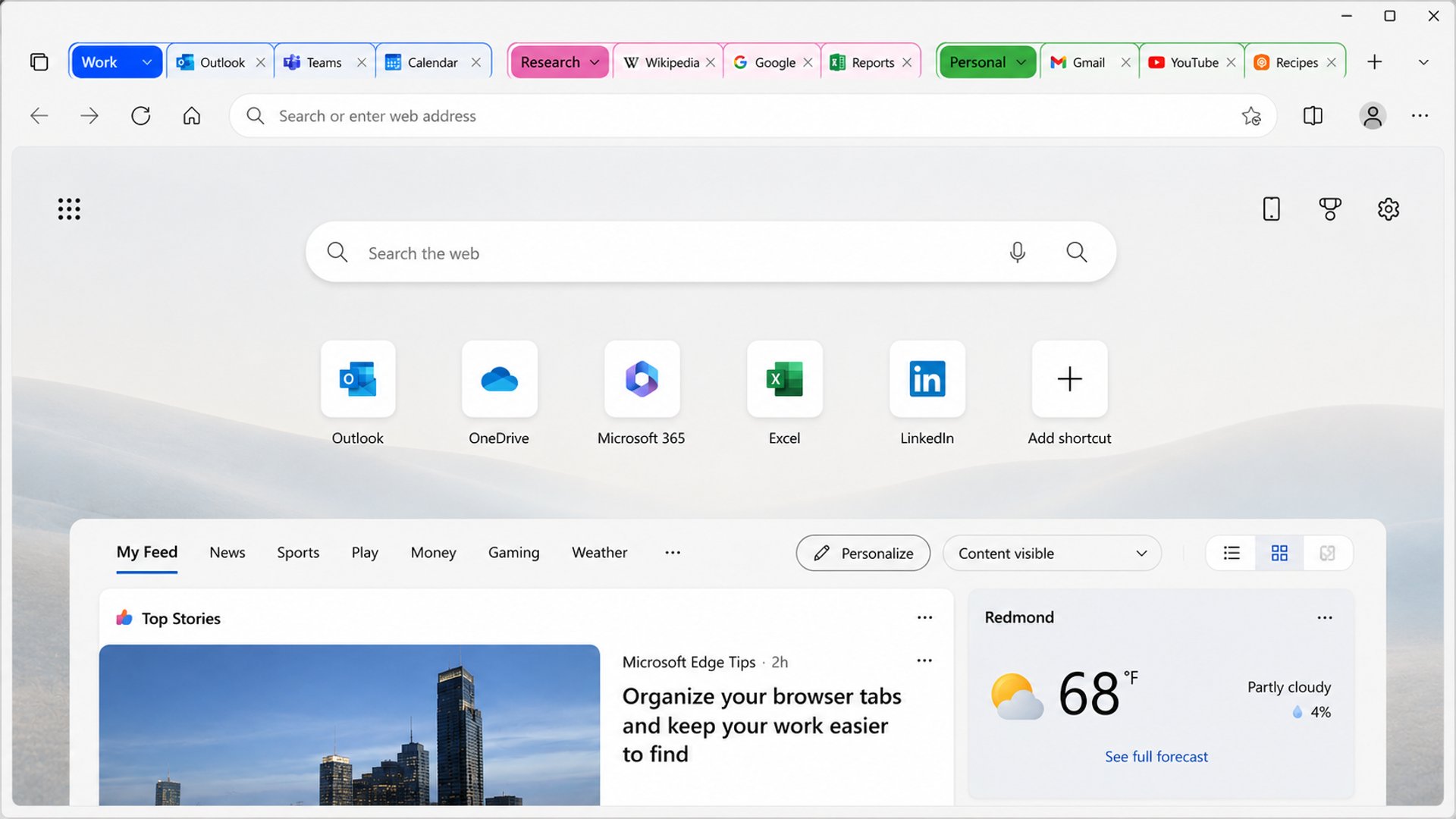Image resolution: width=1456 pixels, height=819 pixels.
Task: Open Settings and more menu
Action: 1420,116
